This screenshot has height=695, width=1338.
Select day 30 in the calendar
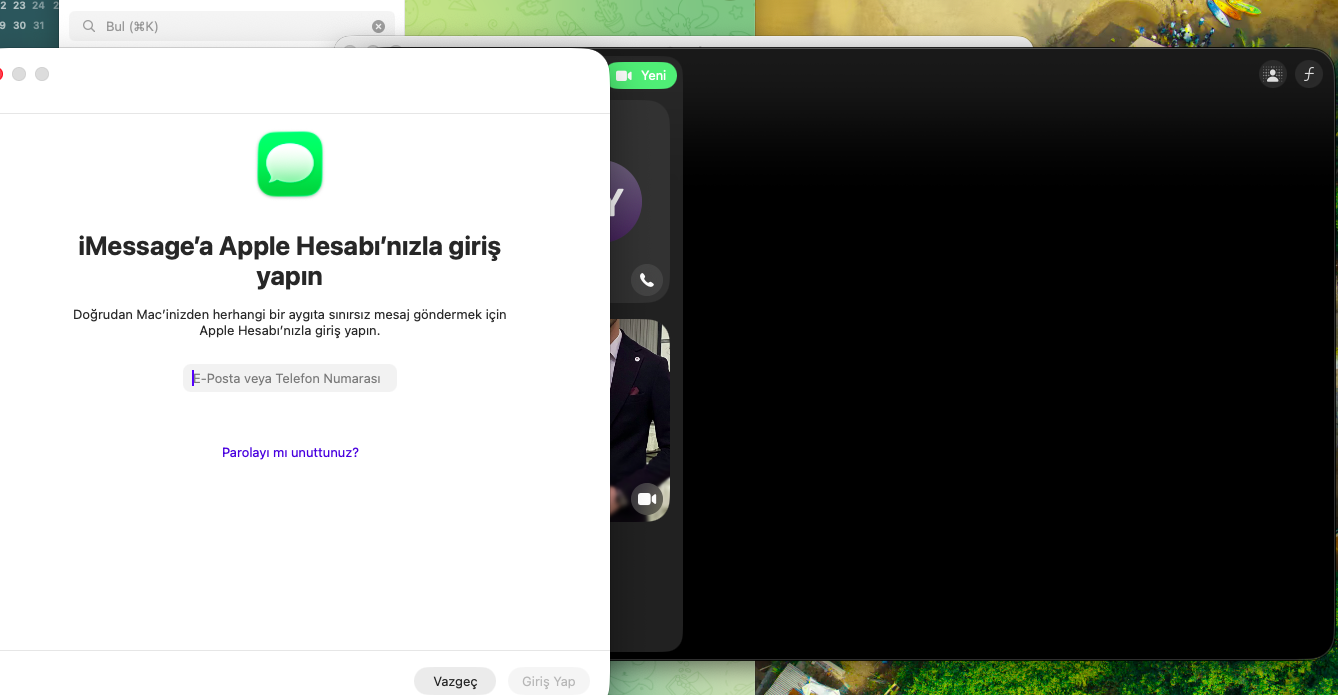tap(19, 25)
